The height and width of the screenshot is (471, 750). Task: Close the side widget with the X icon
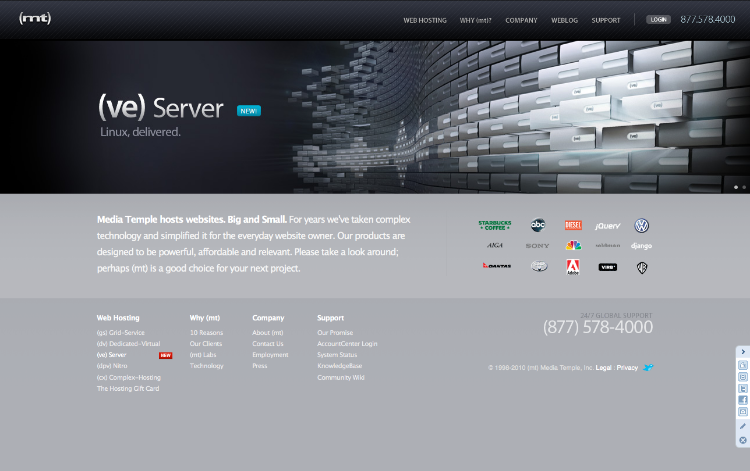coord(743,440)
